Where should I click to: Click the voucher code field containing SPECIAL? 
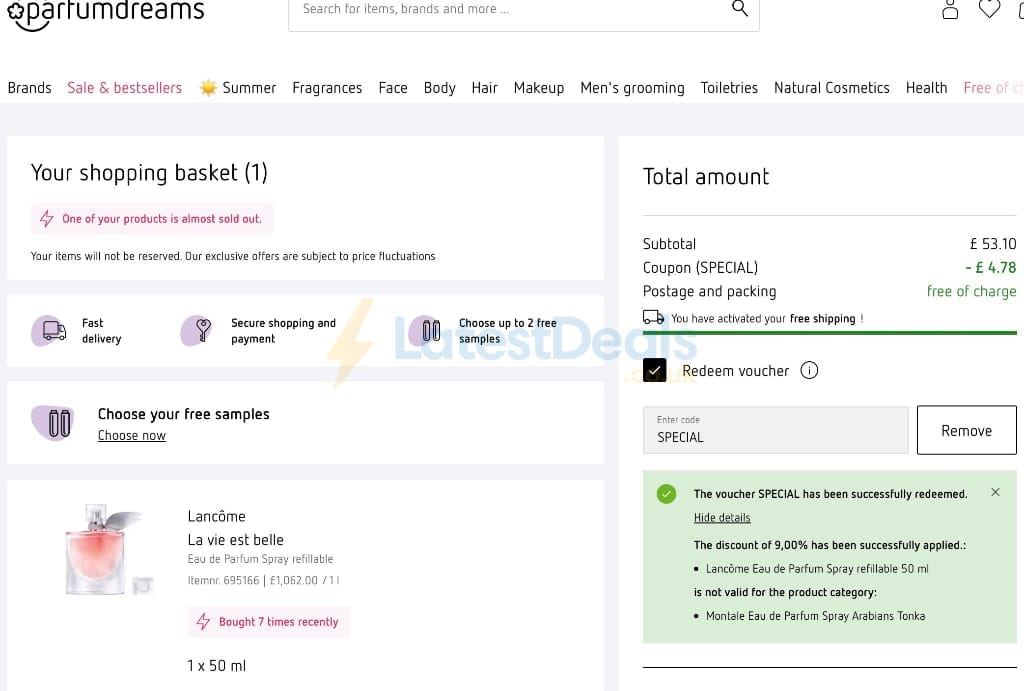click(775, 430)
